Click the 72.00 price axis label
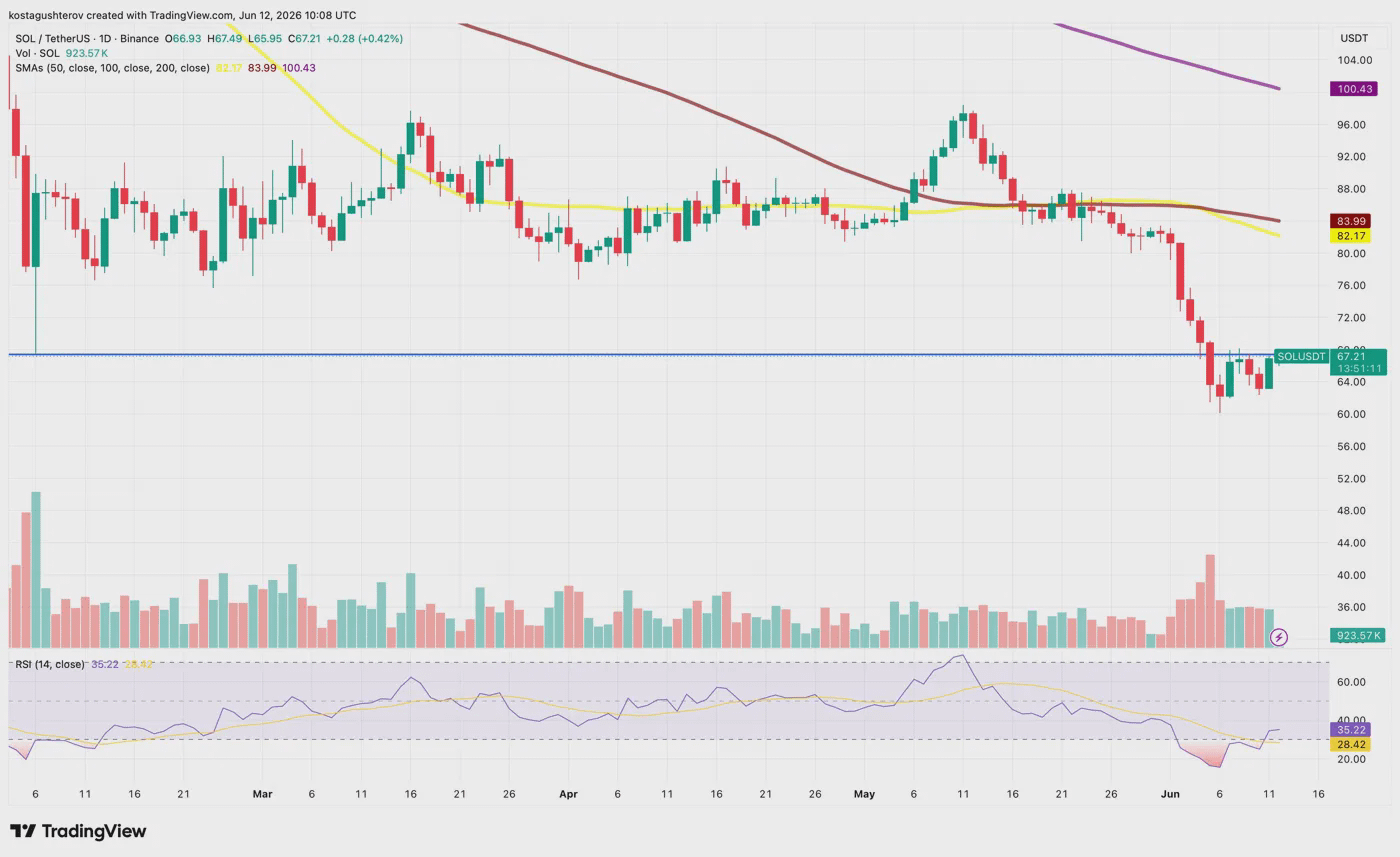Image resolution: width=1400 pixels, height=857 pixels. coord(1351,318)
